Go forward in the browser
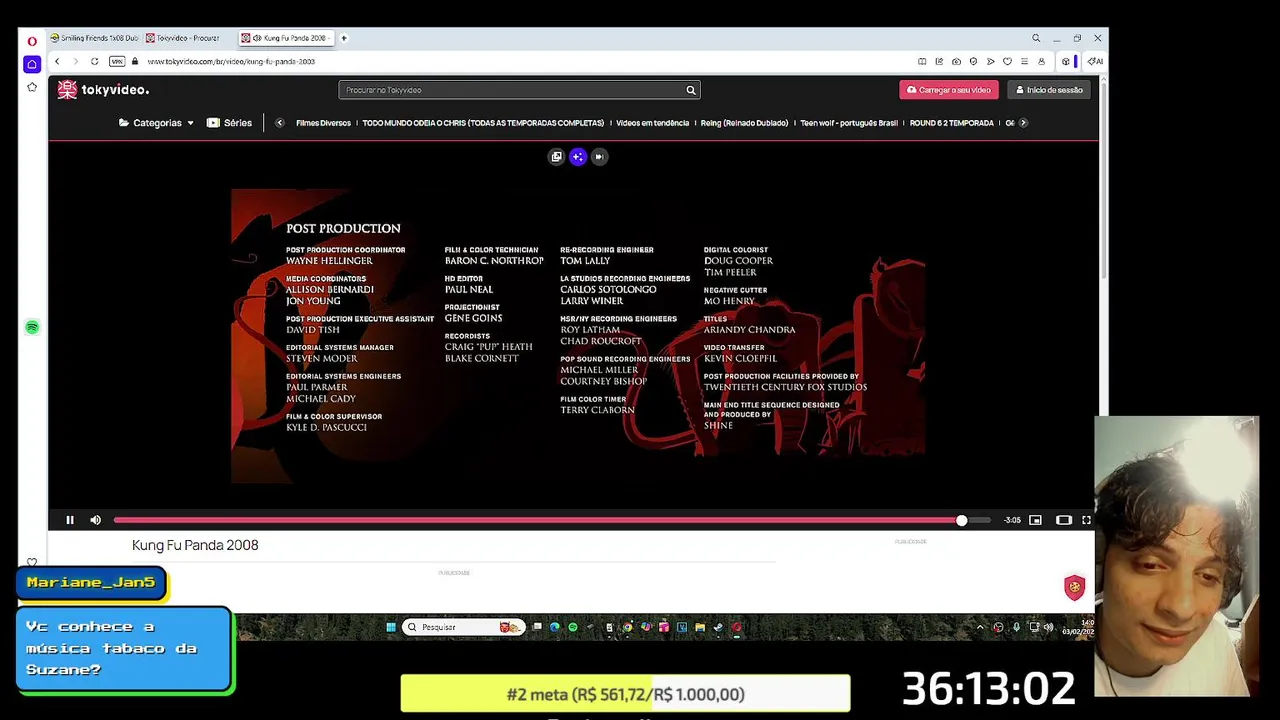The height and width of the screenshot is (720, 1280). pyautogui.click(x=76, y=61)
